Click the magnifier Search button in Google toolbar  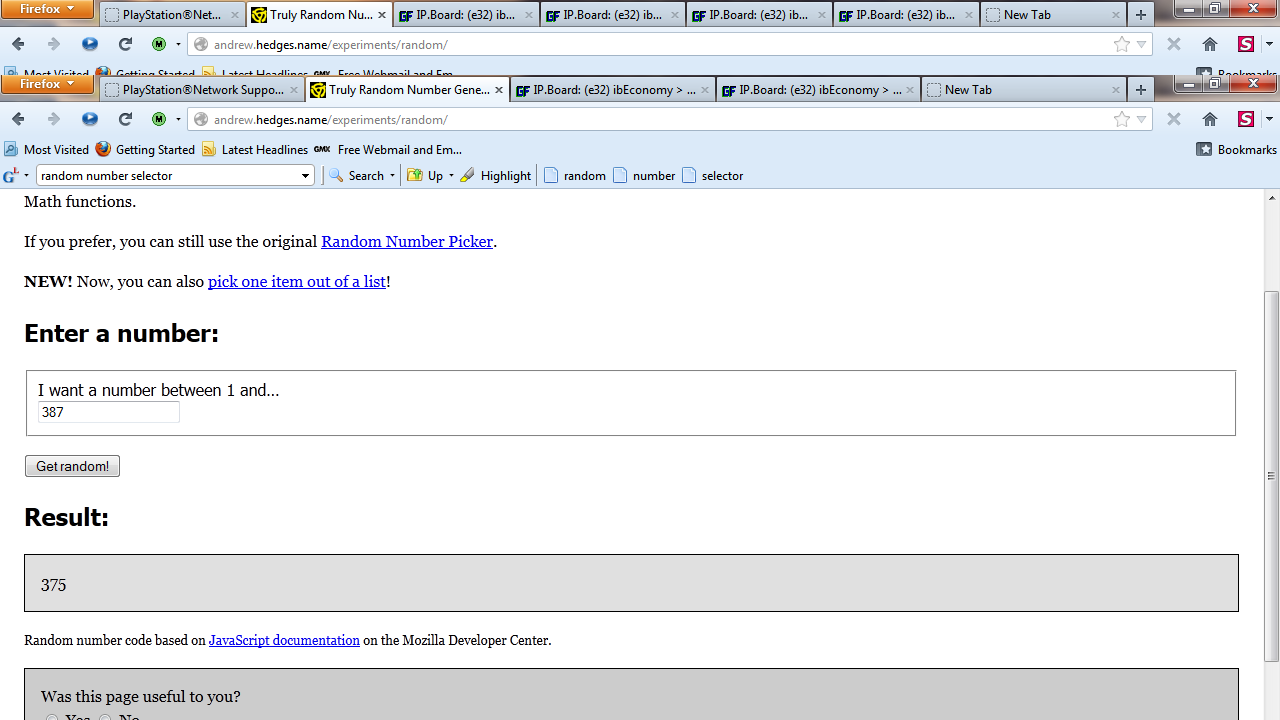coord(356,176)
